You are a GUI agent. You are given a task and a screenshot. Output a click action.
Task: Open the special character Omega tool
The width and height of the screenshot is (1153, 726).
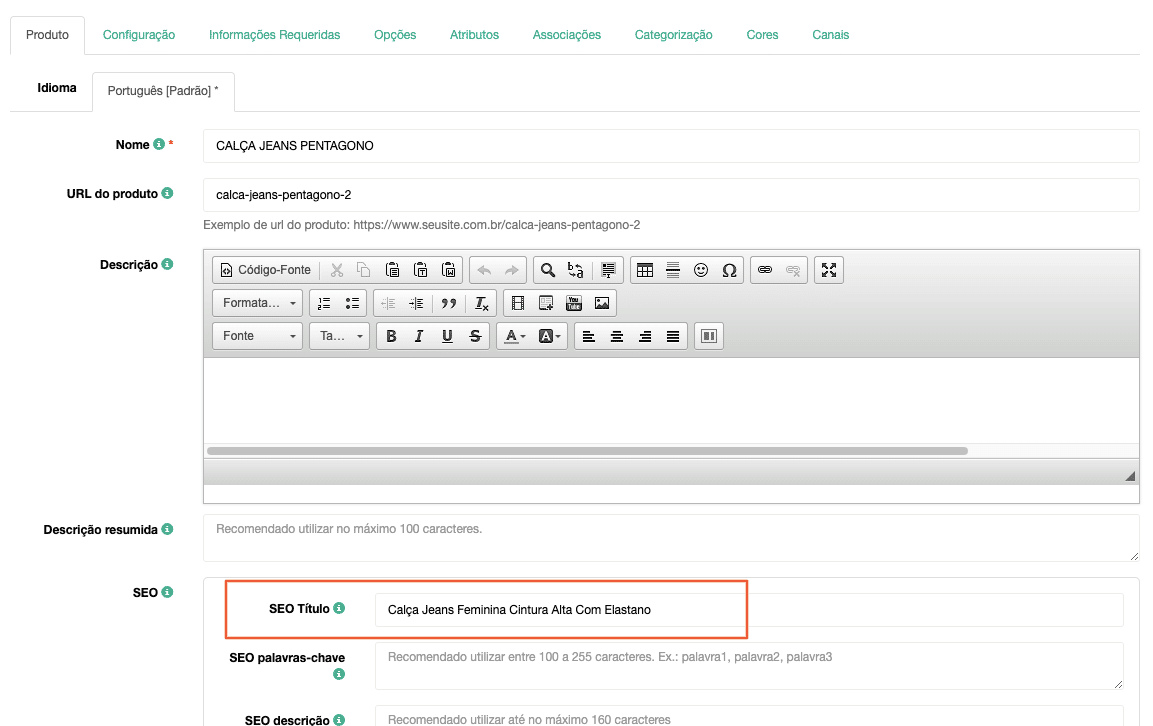coord(729,270)
